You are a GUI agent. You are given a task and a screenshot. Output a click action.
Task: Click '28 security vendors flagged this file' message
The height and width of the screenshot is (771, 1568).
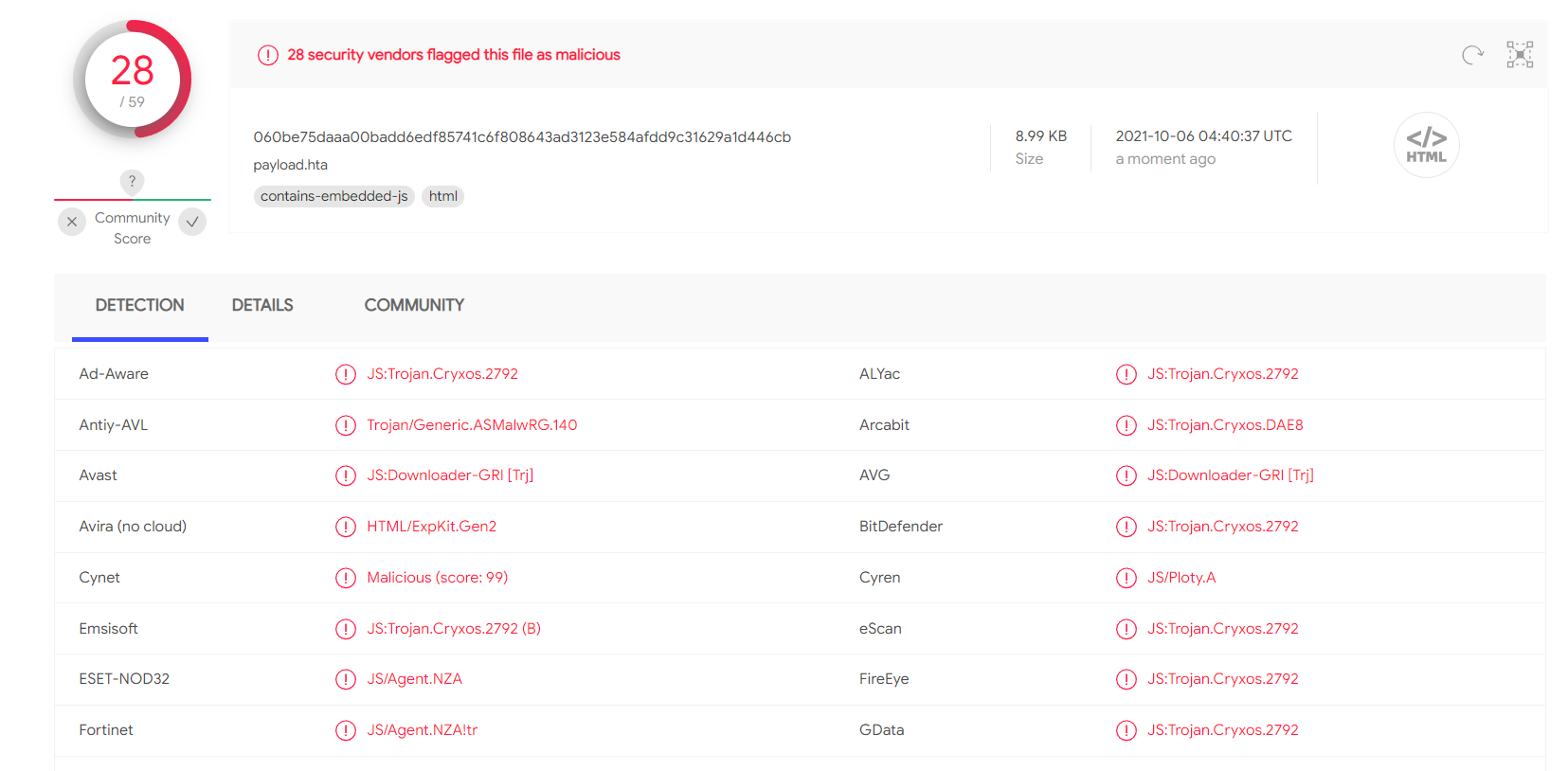click(454, 55)
